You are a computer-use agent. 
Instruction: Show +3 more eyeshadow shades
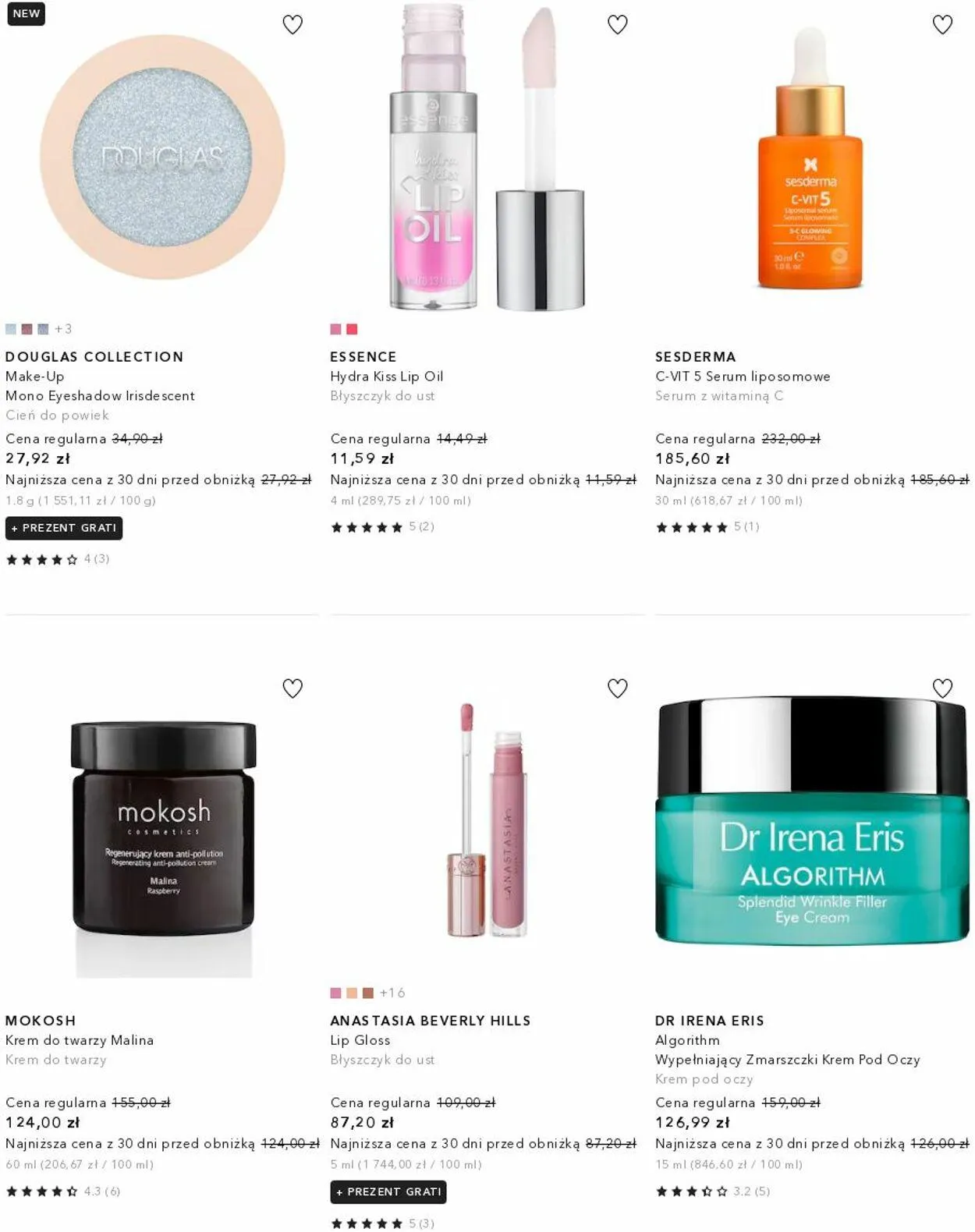[x=63, y=329]
